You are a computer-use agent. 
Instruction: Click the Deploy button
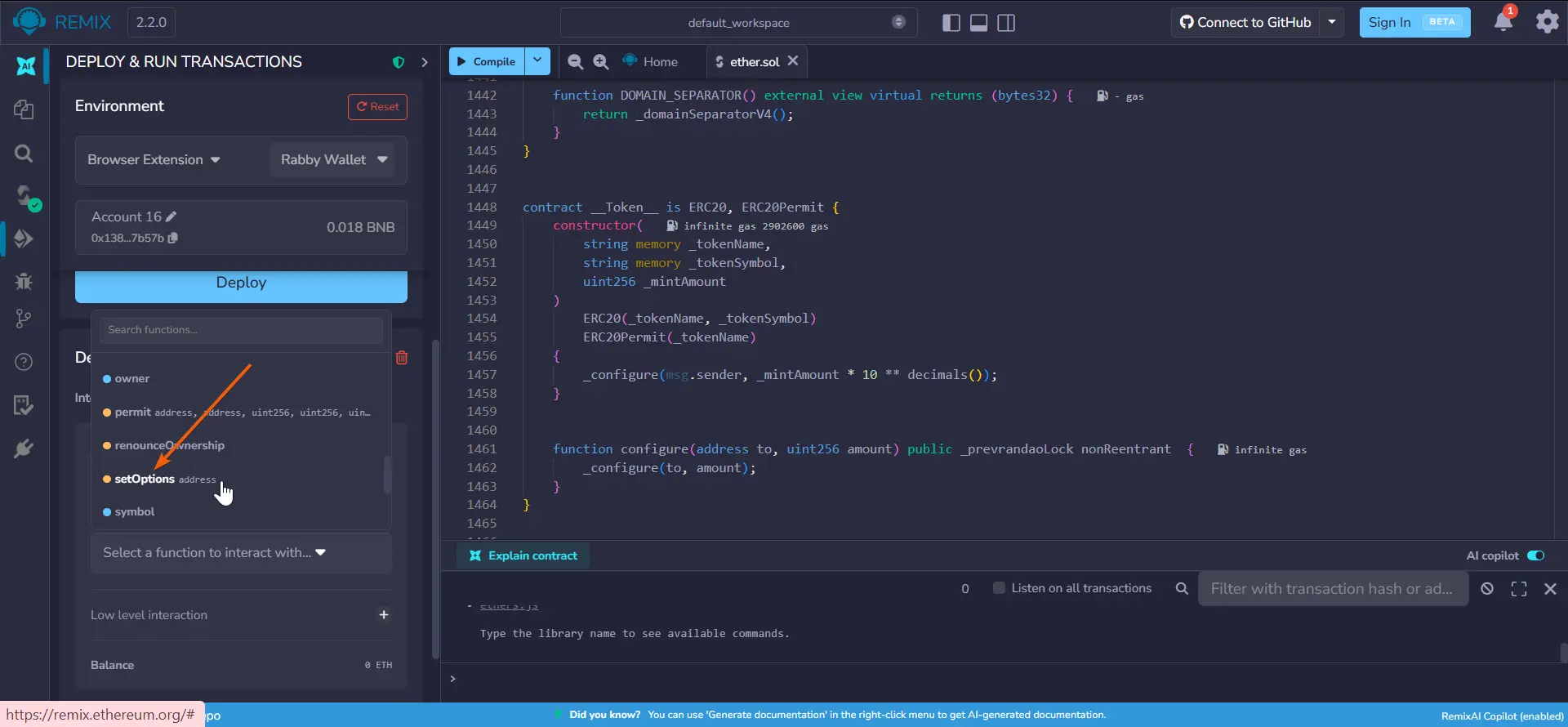tap(241, 286)
